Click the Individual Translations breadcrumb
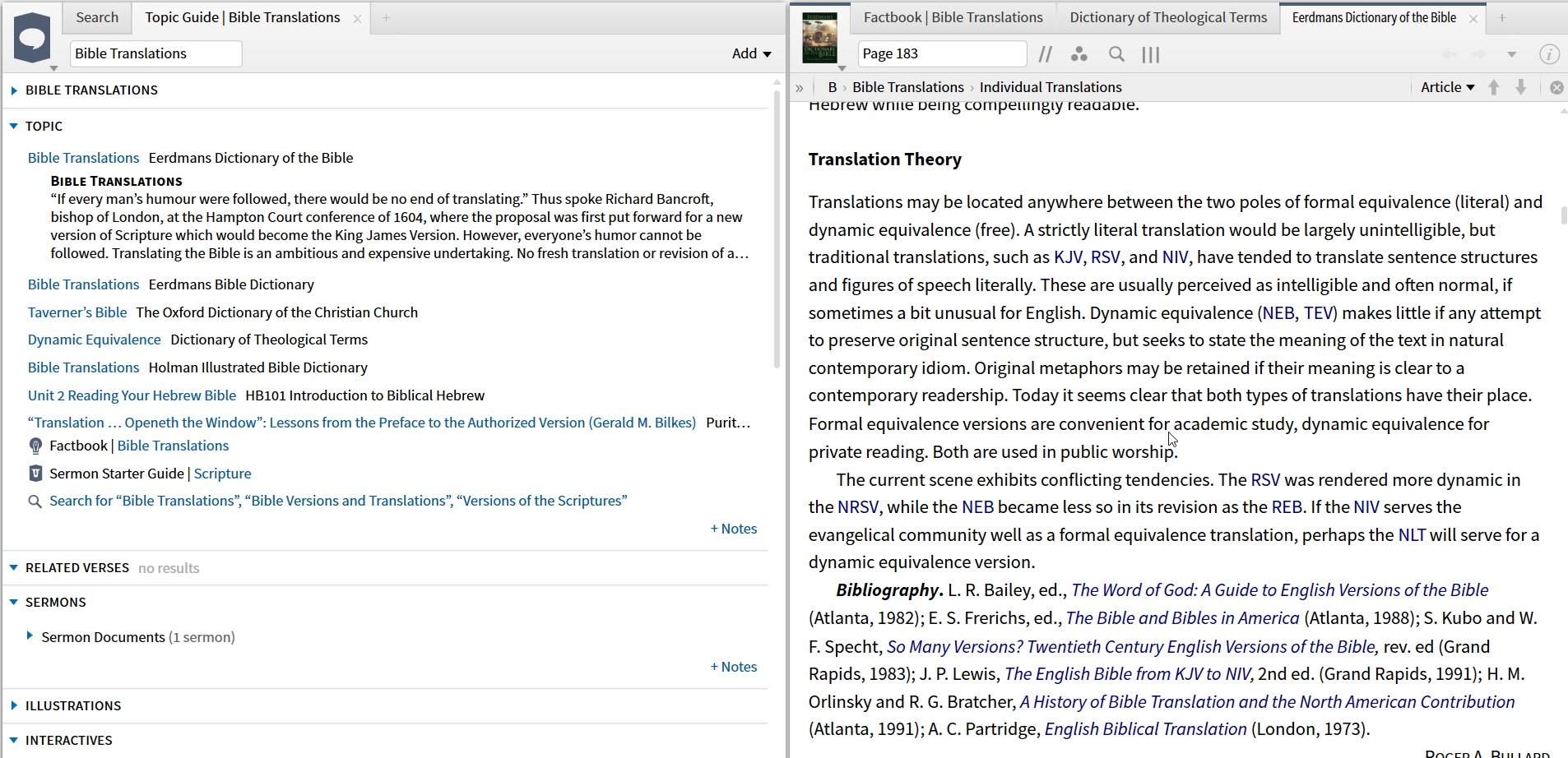Image resolution: width=1568 pixels, height=758 pixels. click(1051, 87)
